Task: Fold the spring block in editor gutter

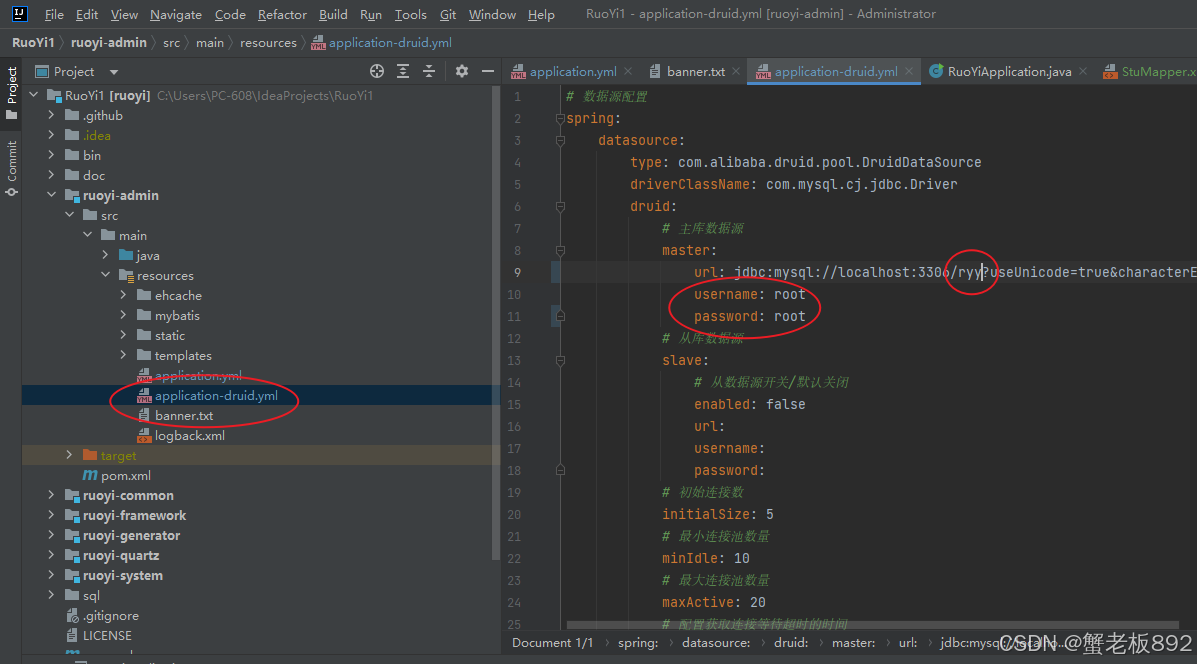Action: pyautogui.click(x=560, y=118)
